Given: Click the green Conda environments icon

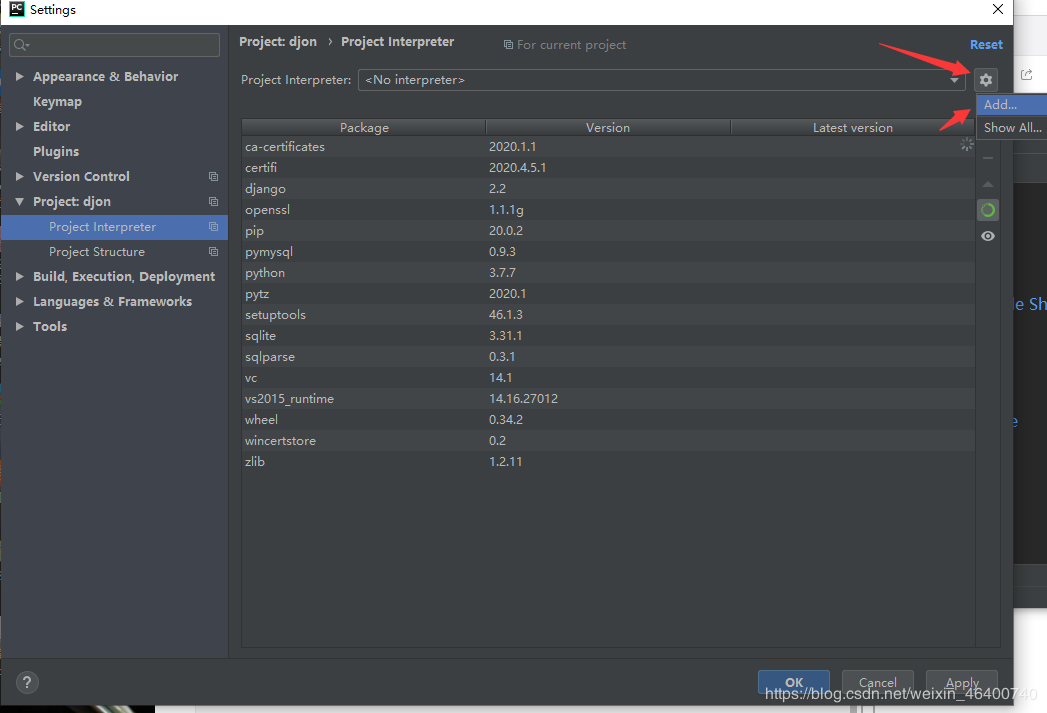Looking at the screenshot, I should [988, 210].
